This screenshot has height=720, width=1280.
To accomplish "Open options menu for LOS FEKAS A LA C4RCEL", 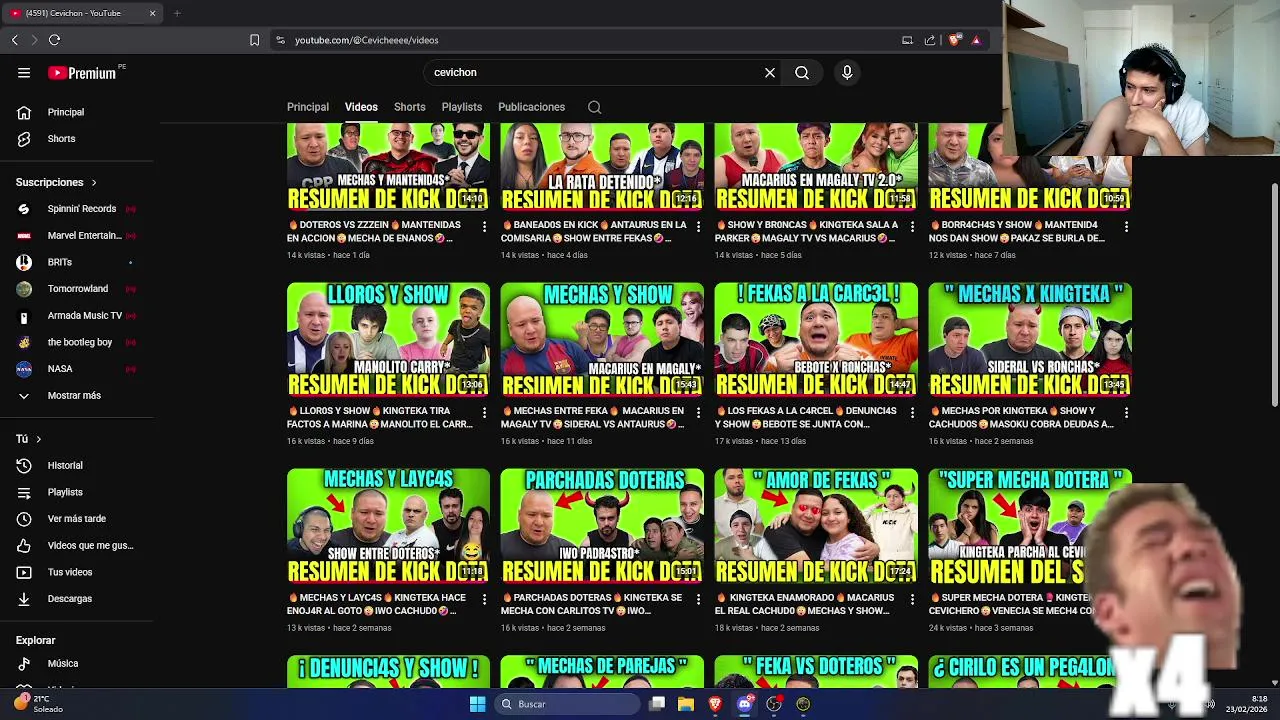I will pyautogui.click(x=912, y=413).
